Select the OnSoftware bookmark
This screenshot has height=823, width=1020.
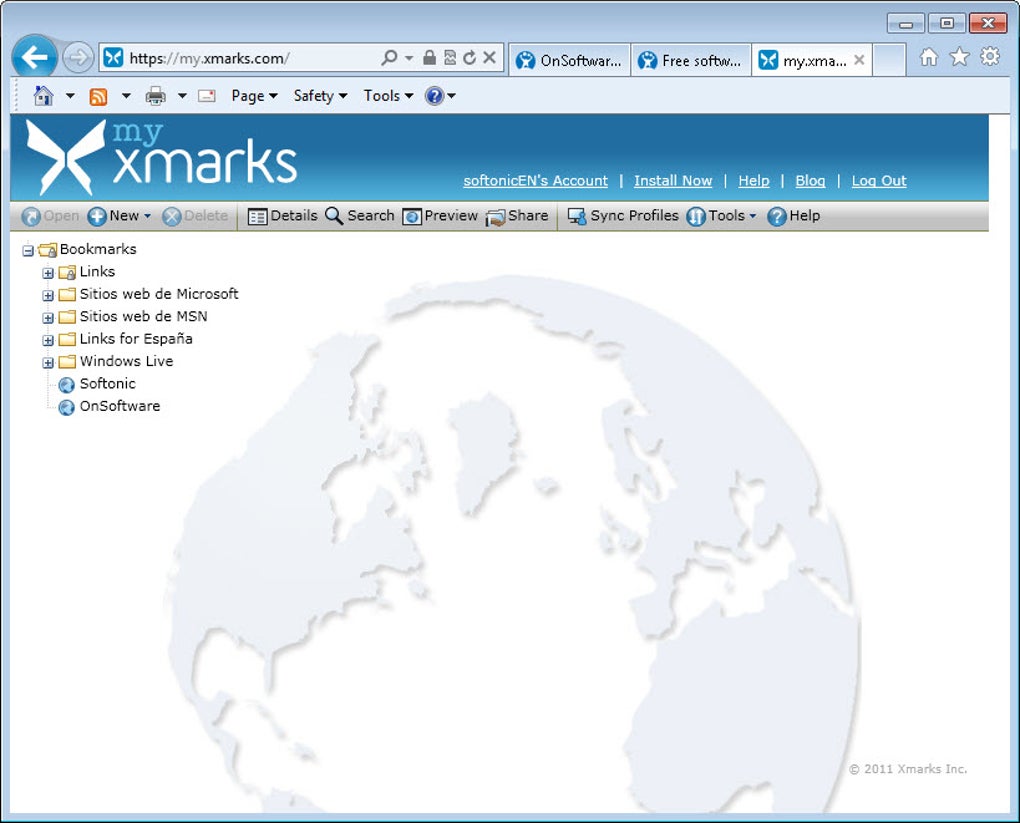(120, 406)
